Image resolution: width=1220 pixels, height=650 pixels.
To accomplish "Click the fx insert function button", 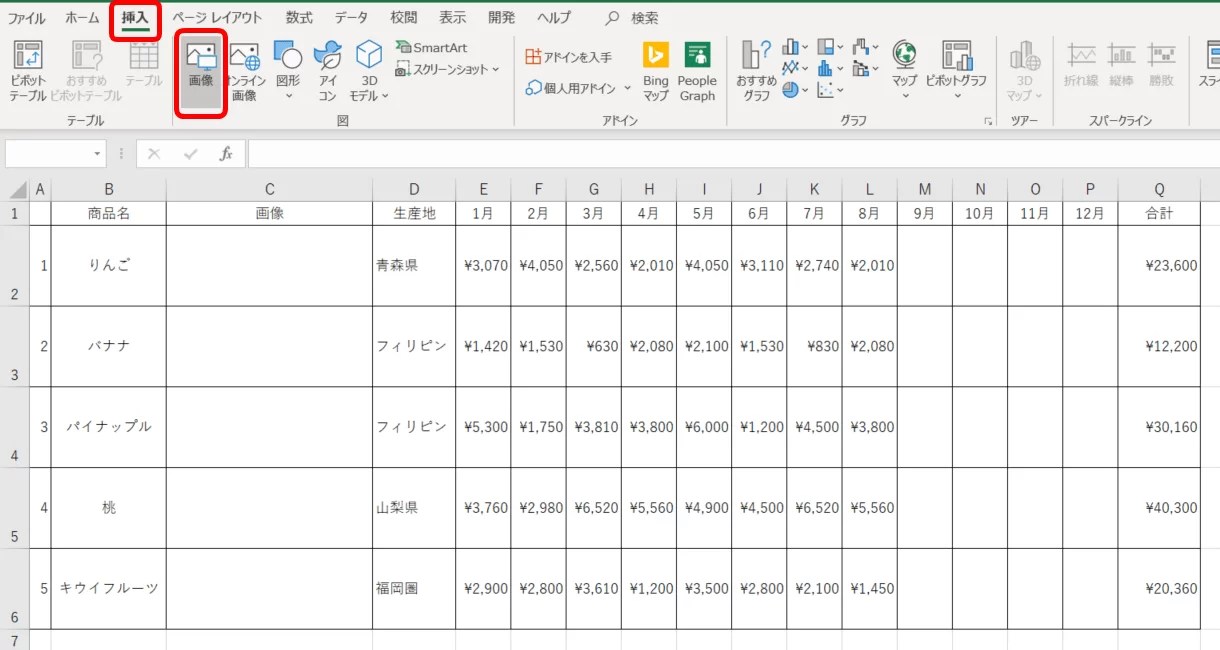I will click(x=226, y=154).
